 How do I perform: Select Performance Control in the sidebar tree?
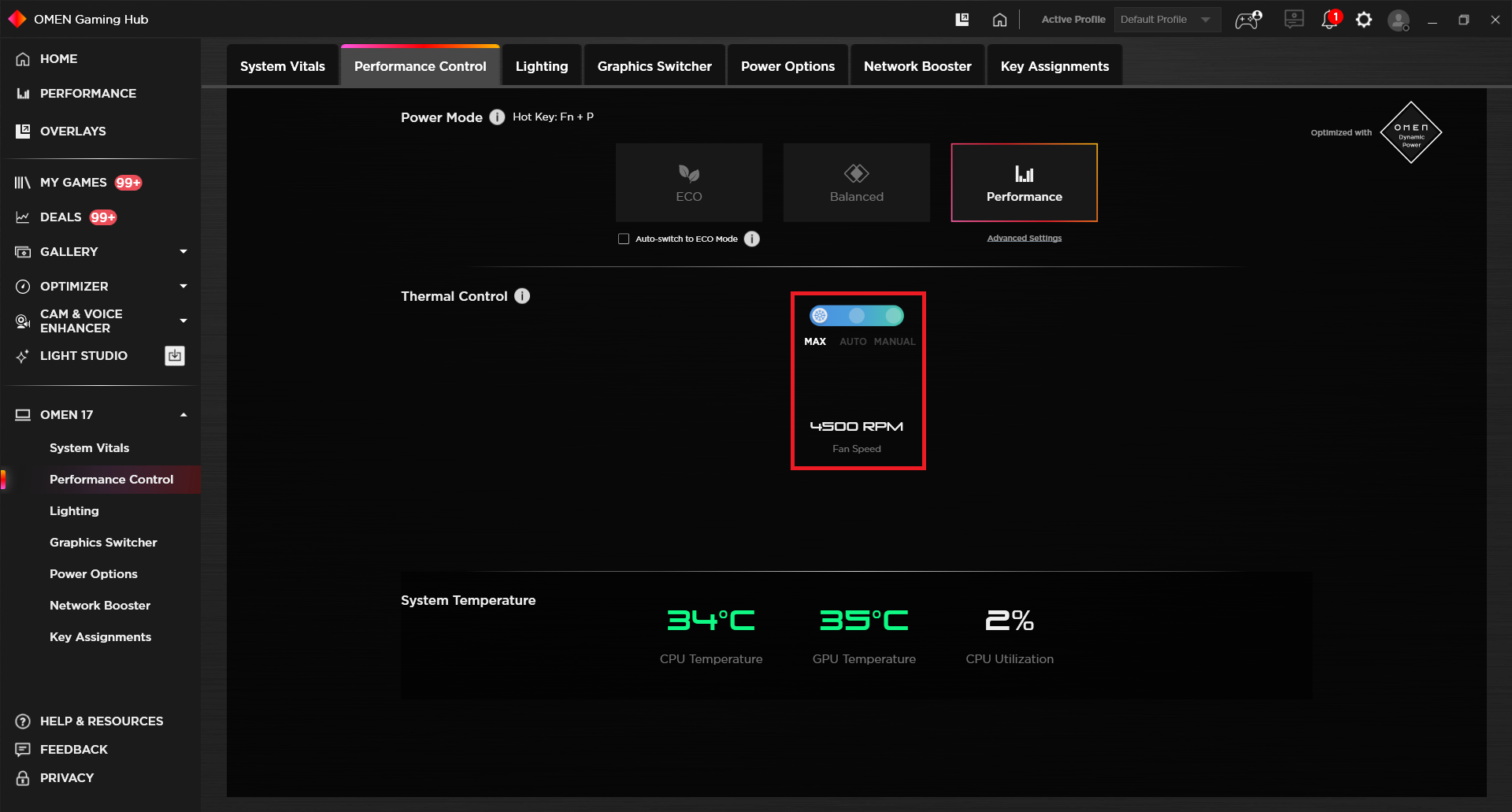111,479
